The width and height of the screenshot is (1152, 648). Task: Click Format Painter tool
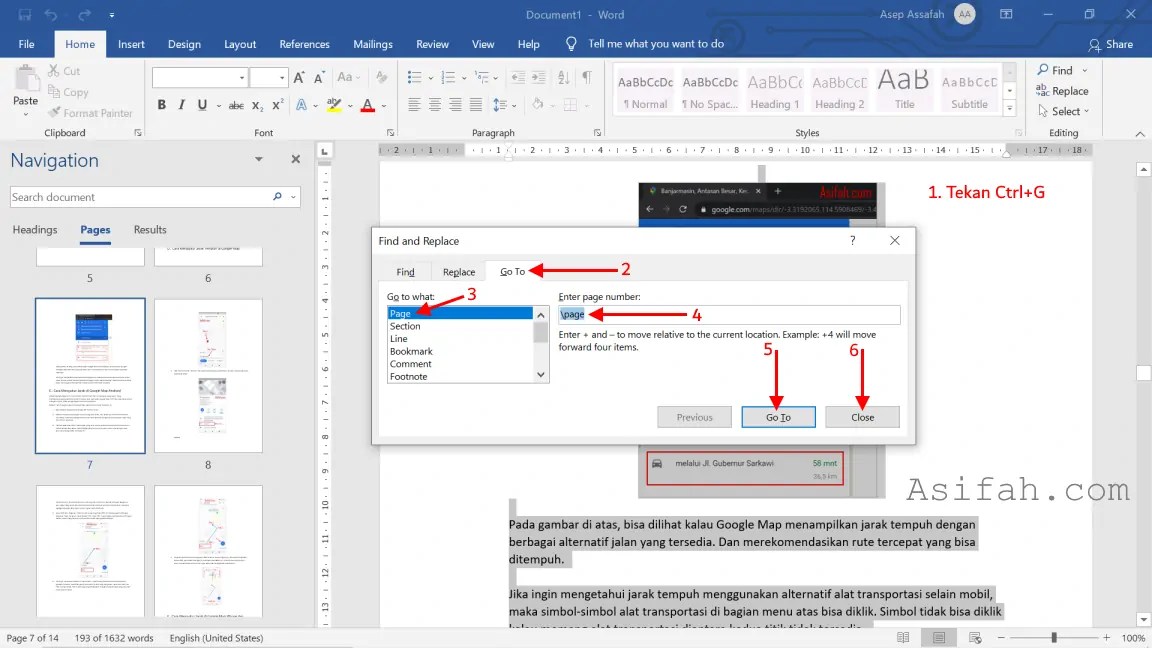pyautogui.click(x=90, y=112)
